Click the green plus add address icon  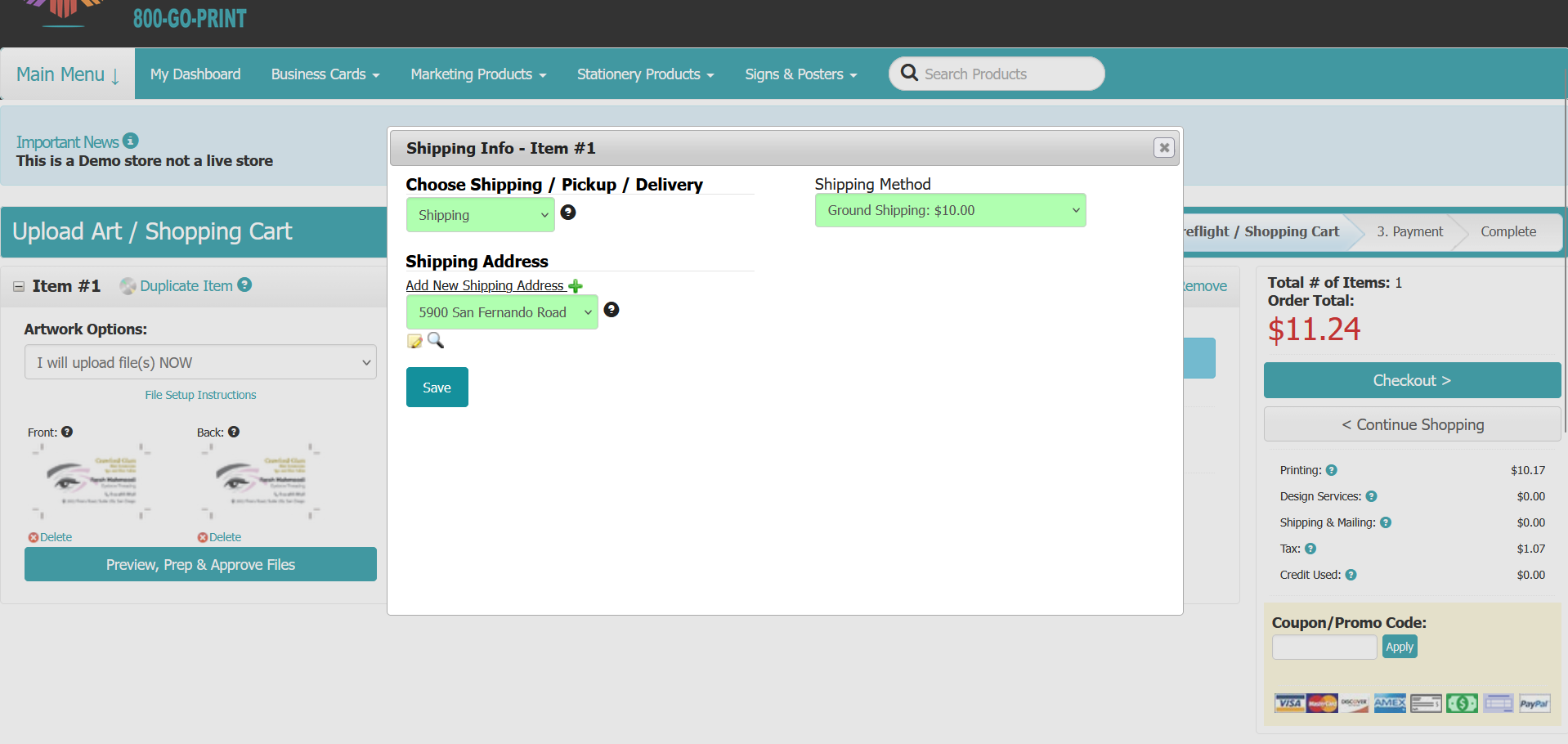point(576,286)
